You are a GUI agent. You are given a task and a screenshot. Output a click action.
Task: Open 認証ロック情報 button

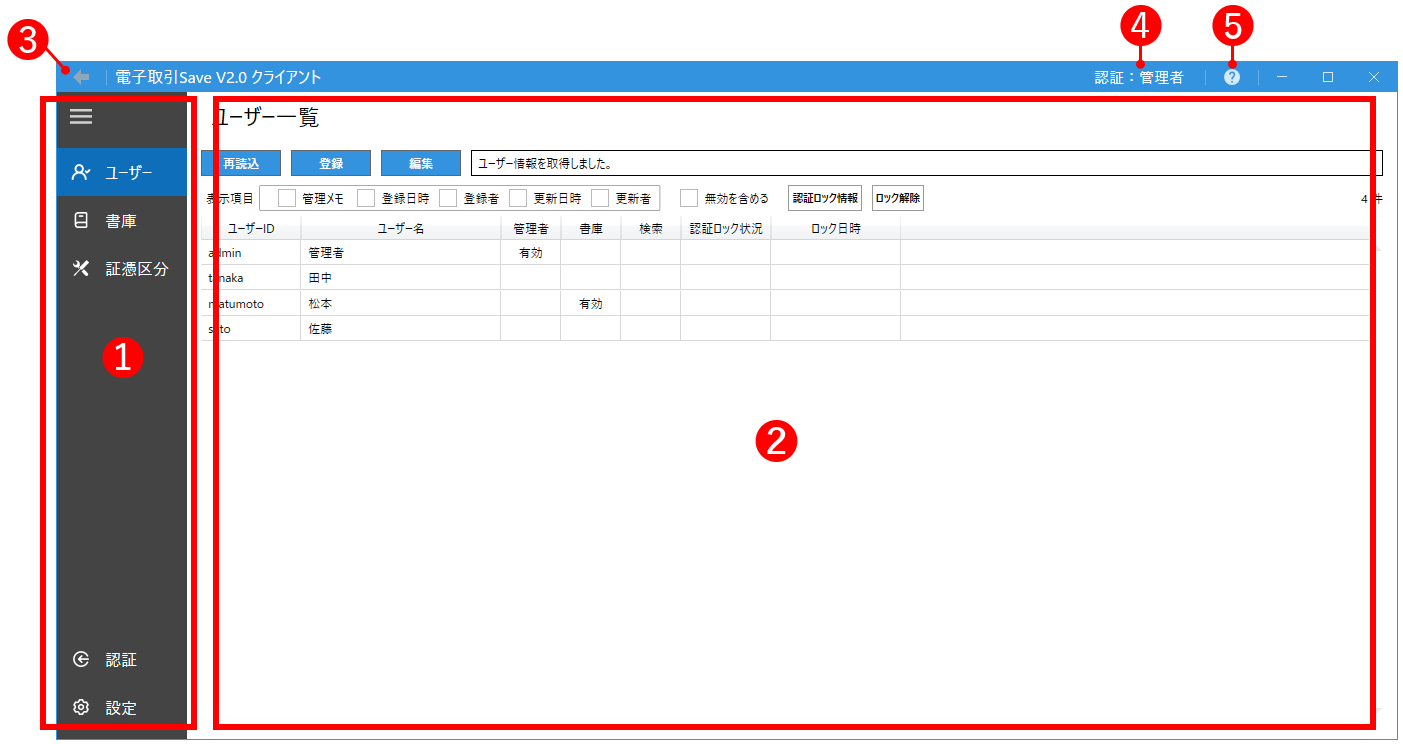tap(825, 198)
